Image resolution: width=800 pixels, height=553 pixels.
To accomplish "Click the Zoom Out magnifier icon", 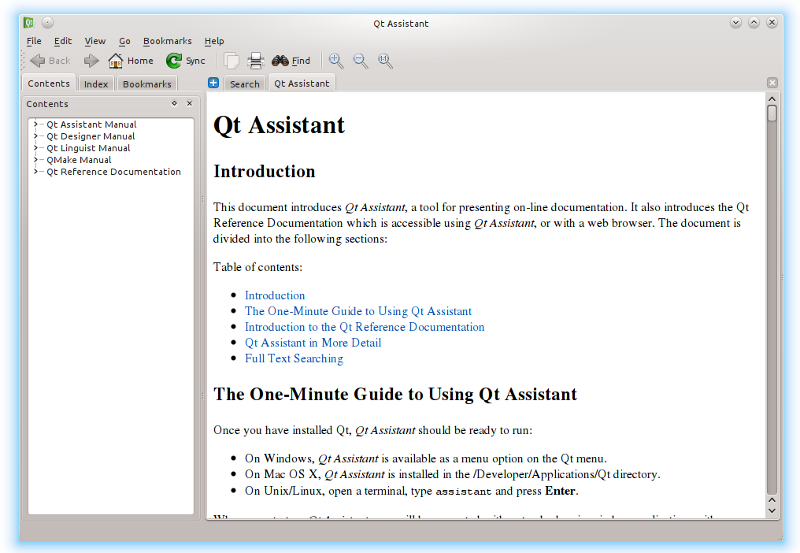I will (x=361, y=61).
